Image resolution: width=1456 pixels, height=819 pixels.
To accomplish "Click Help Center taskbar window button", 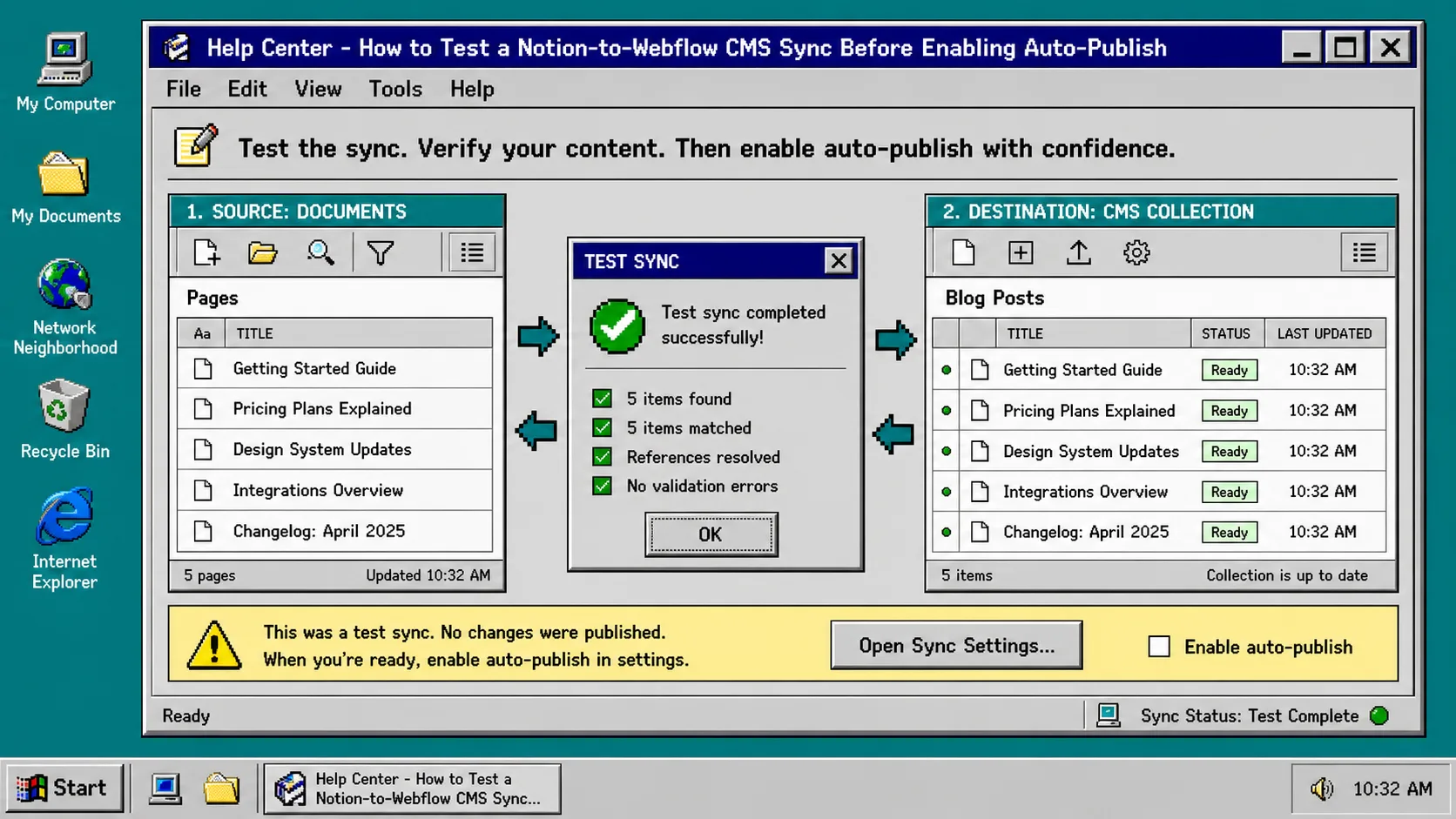I will (x=413, y=789).
